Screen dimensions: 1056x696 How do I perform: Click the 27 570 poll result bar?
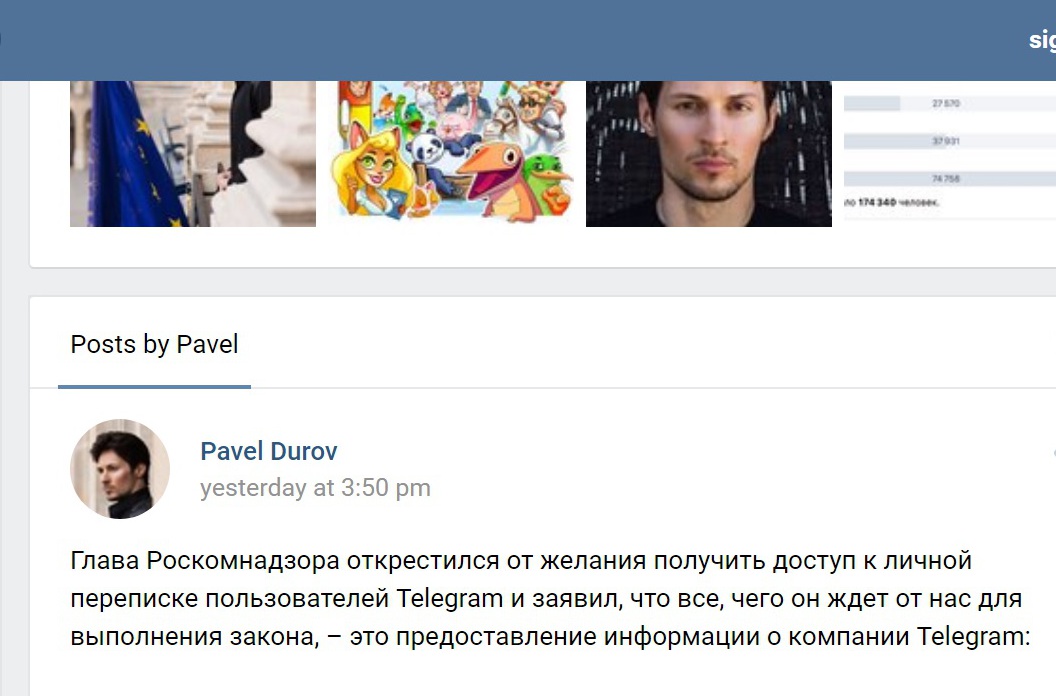click(950, 103)
